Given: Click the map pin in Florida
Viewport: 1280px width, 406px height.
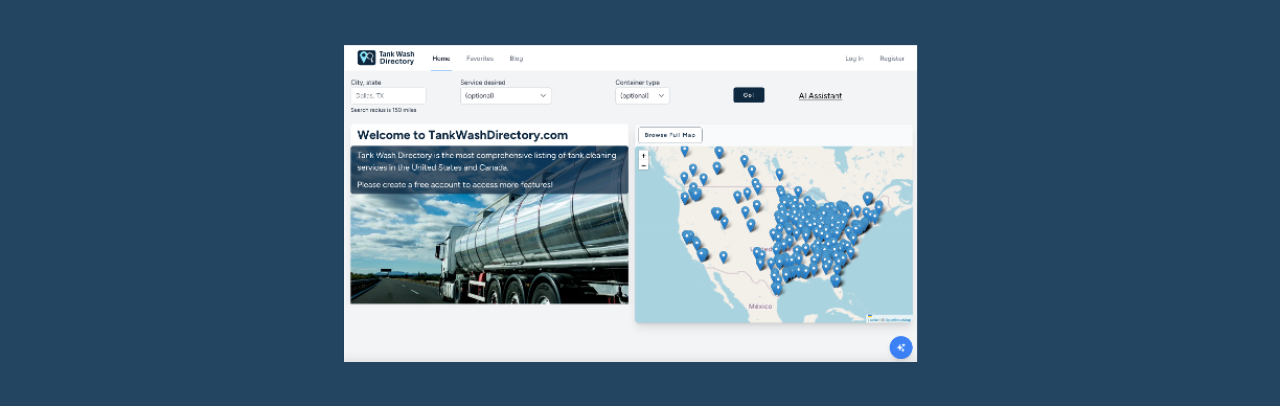Looking at the screenshot, I should tap(836, 280).
